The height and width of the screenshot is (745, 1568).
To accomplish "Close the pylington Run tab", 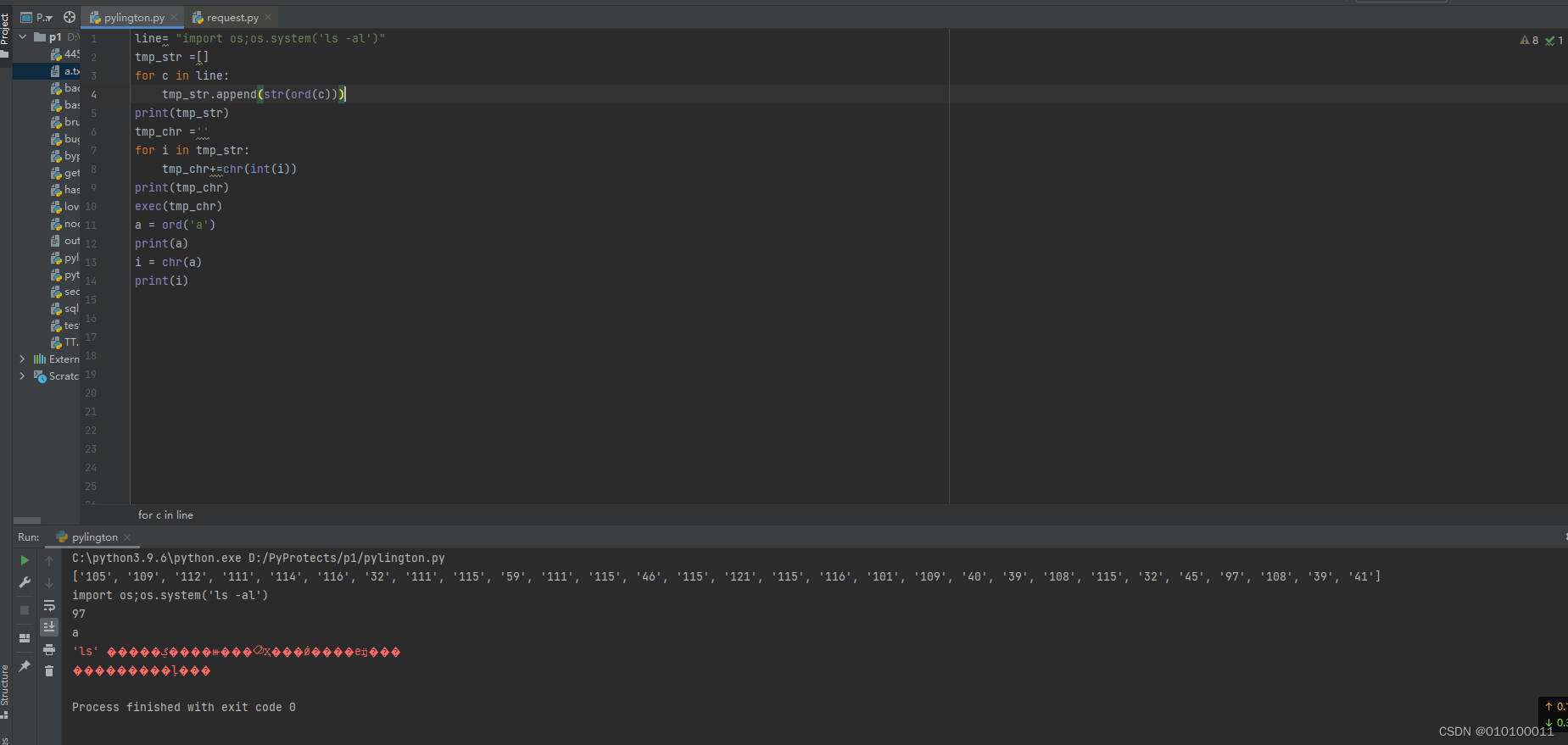I will click(x=127, y=537).
